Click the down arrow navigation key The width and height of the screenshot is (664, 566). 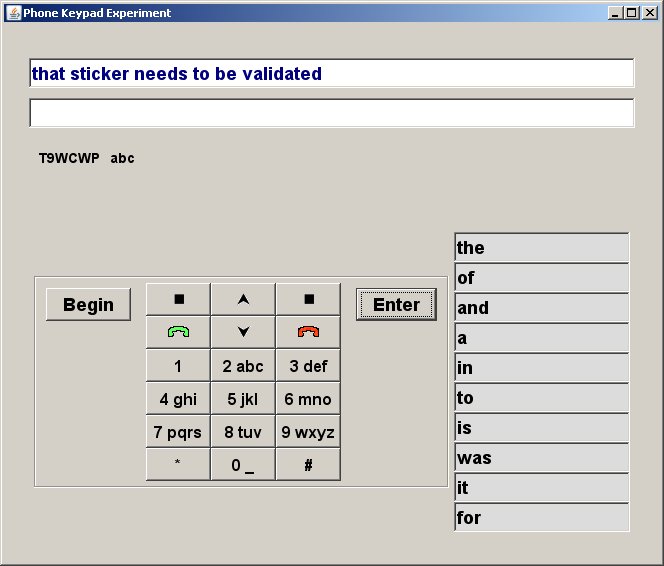(x=243, y=332)
